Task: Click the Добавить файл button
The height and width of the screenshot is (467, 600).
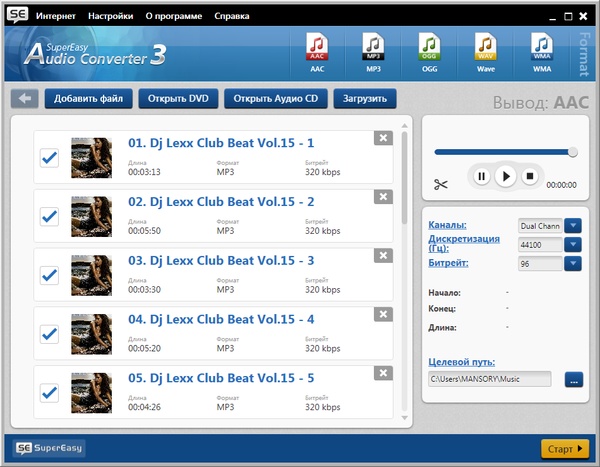Action: pos(89,99)
